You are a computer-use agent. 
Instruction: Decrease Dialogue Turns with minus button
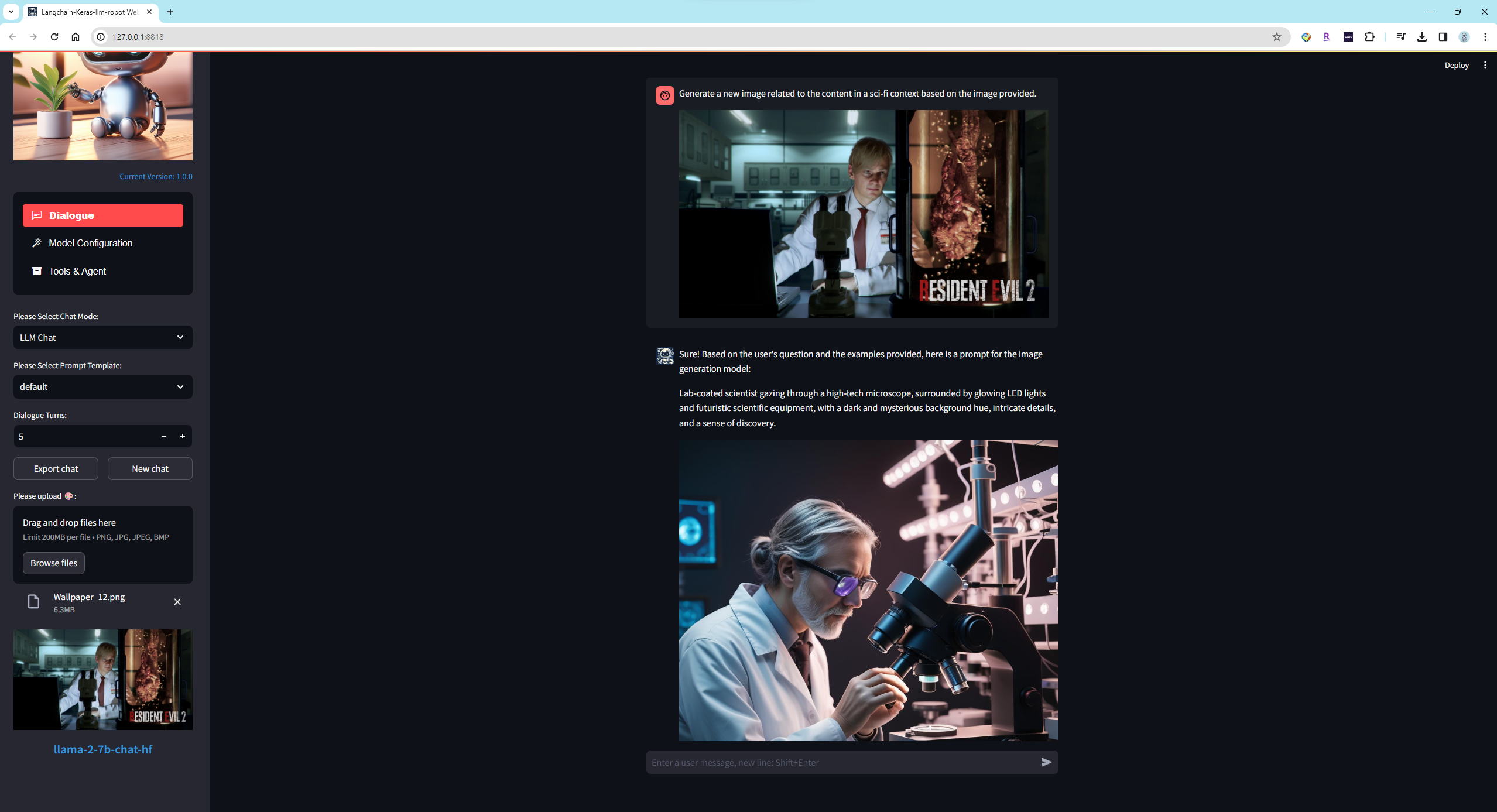[x=164, y=436]
